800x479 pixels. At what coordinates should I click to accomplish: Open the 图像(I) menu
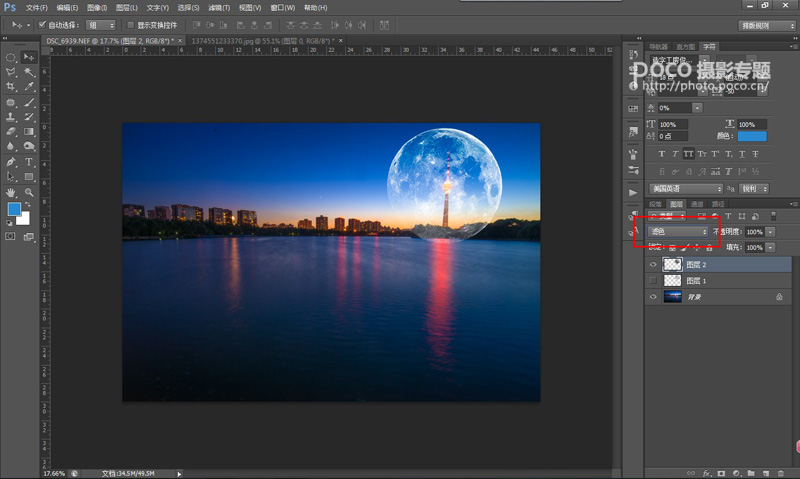pyautogui.click(x=97, y=8)
